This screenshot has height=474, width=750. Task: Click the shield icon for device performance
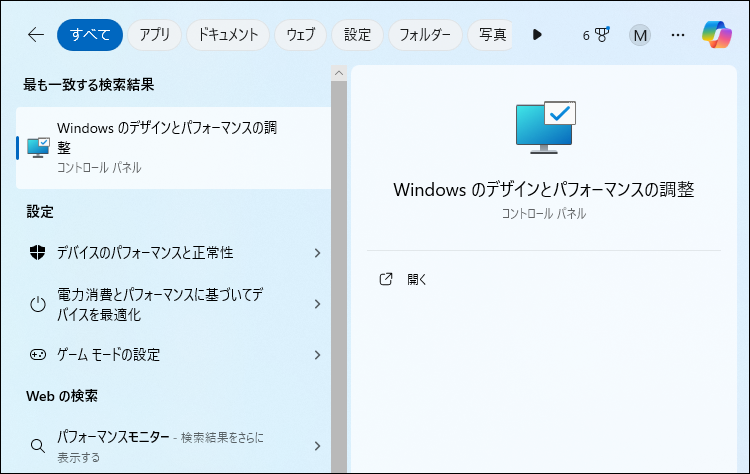pos(37,252)
